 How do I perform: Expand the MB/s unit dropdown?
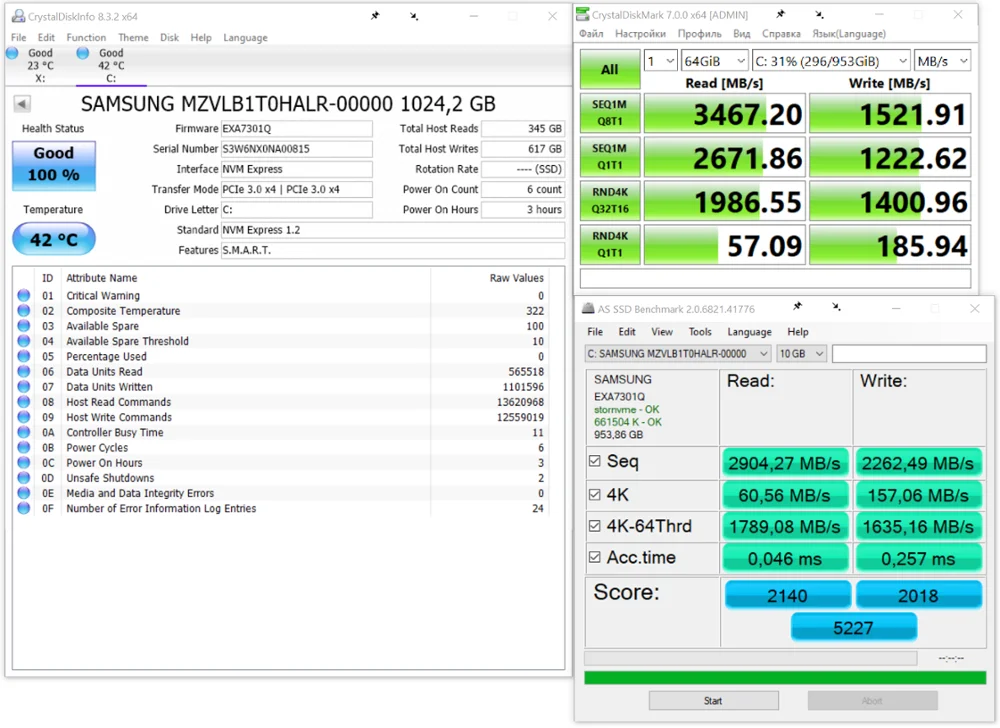pos(942,61)
